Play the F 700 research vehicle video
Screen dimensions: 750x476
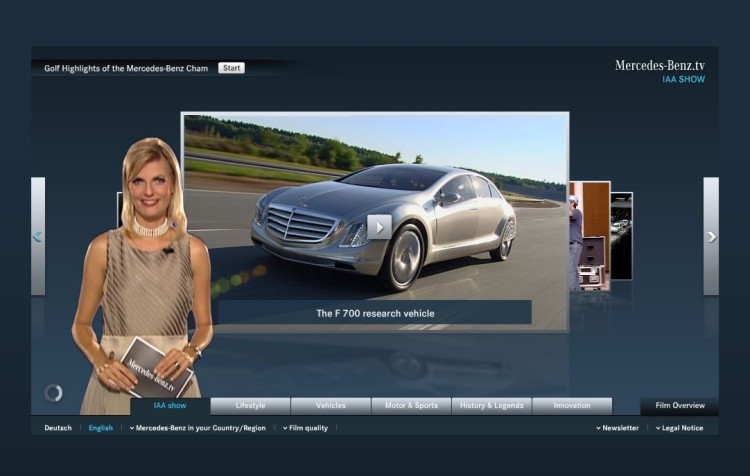379,227
